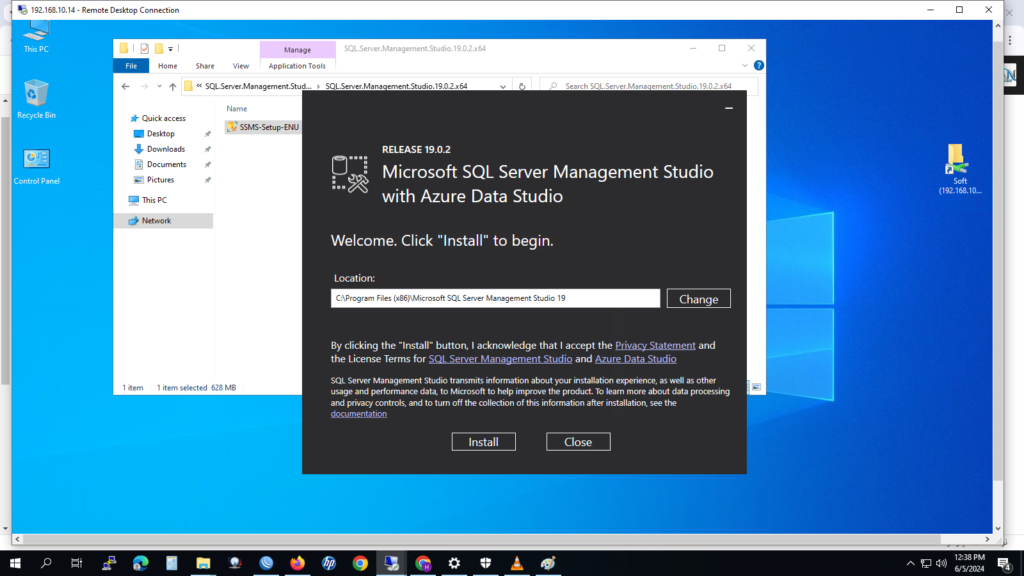1024x576 pixels.
Task: Go back in File Explorer
Action: [125, 86]
